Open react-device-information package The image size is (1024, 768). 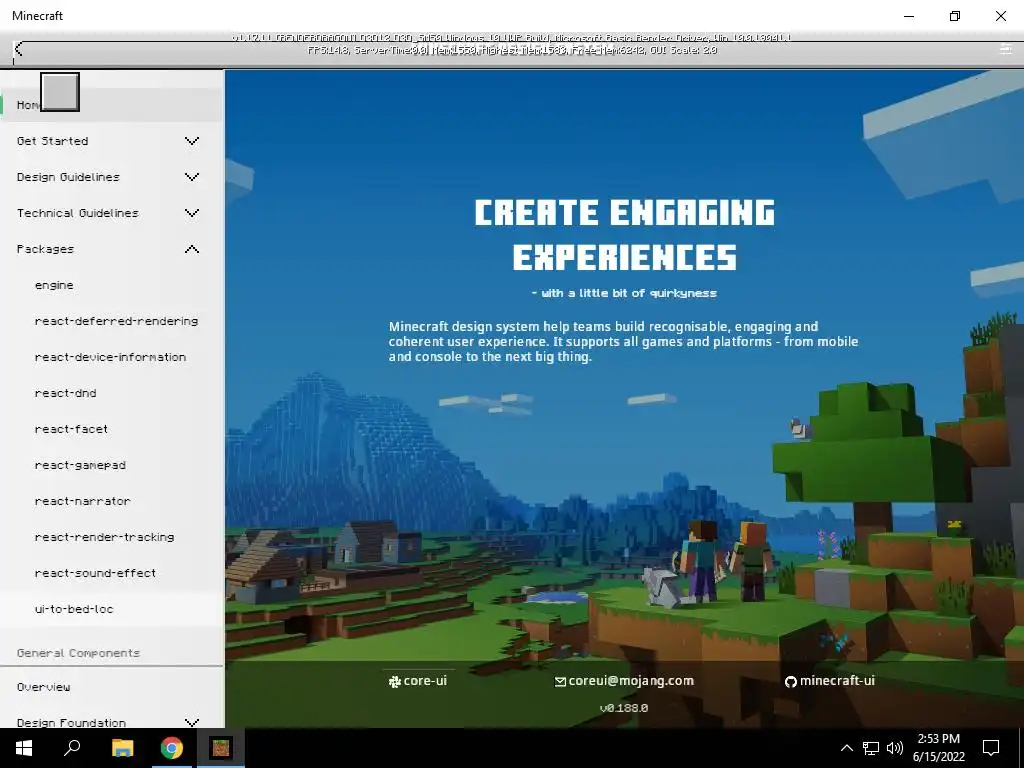tap(110, 357)
